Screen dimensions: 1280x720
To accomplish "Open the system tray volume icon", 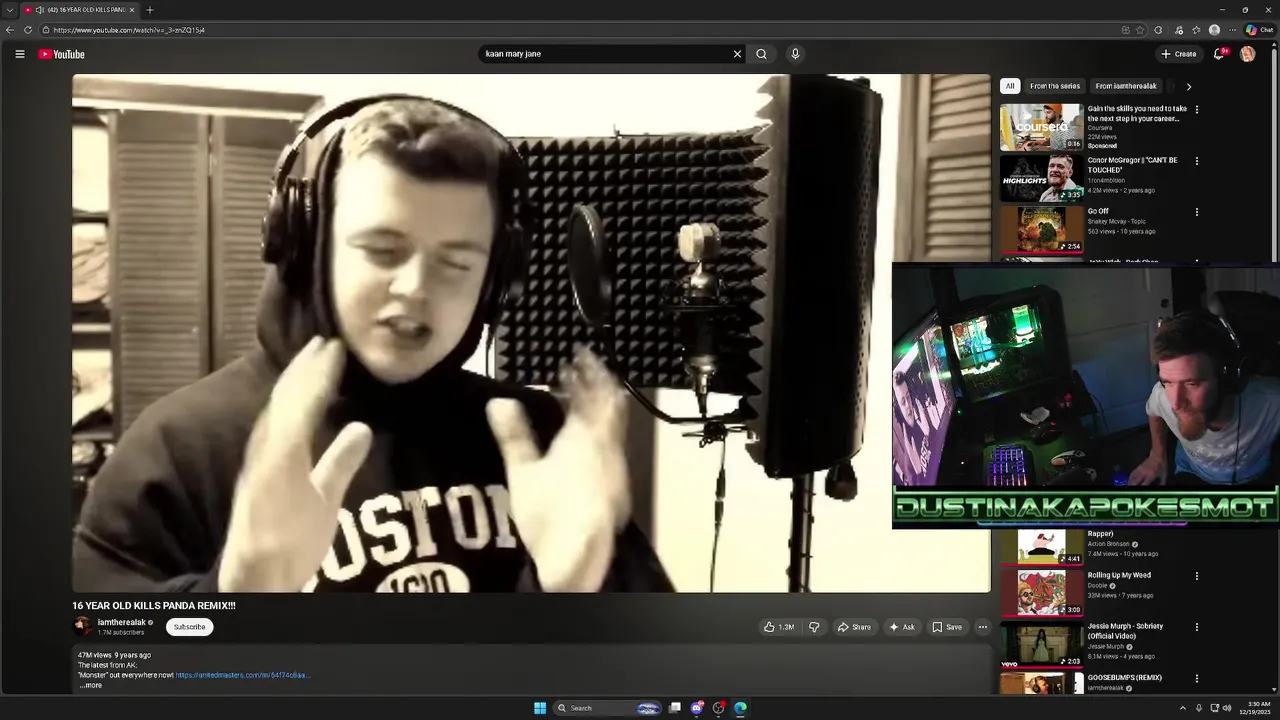I will 1227,708.
